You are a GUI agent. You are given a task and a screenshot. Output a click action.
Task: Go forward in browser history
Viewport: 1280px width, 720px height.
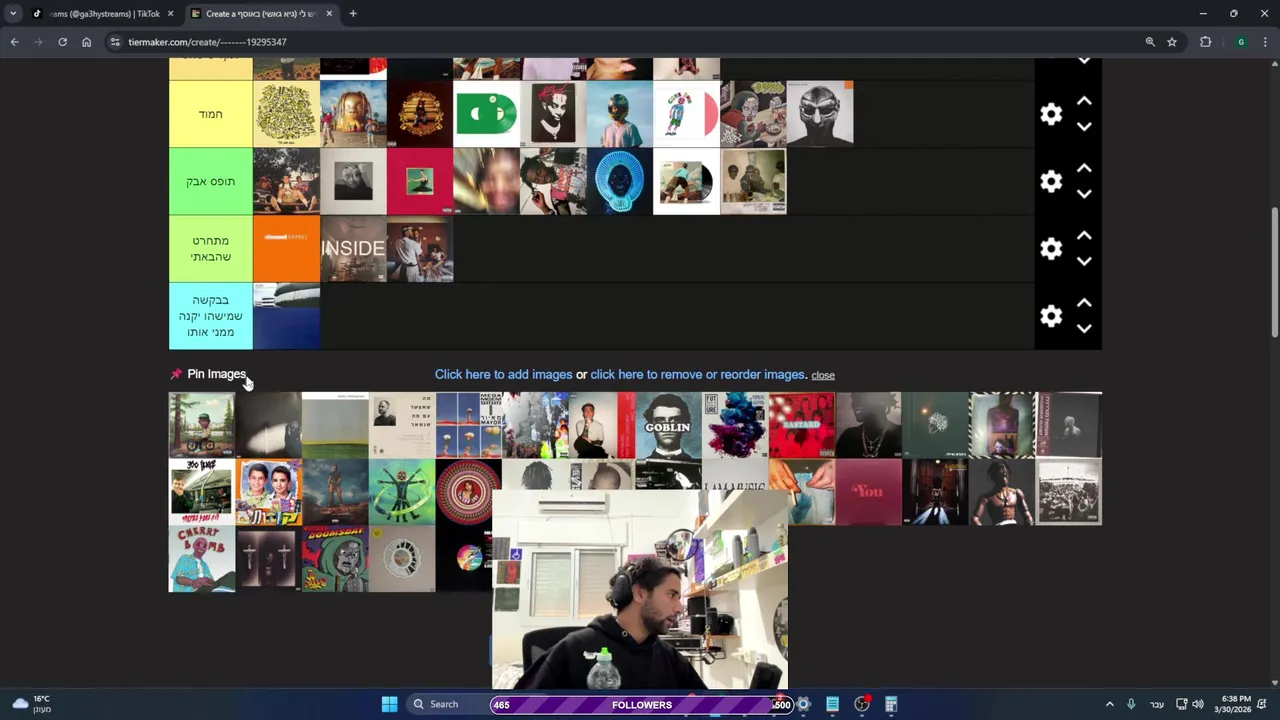[x=38, y=42]
